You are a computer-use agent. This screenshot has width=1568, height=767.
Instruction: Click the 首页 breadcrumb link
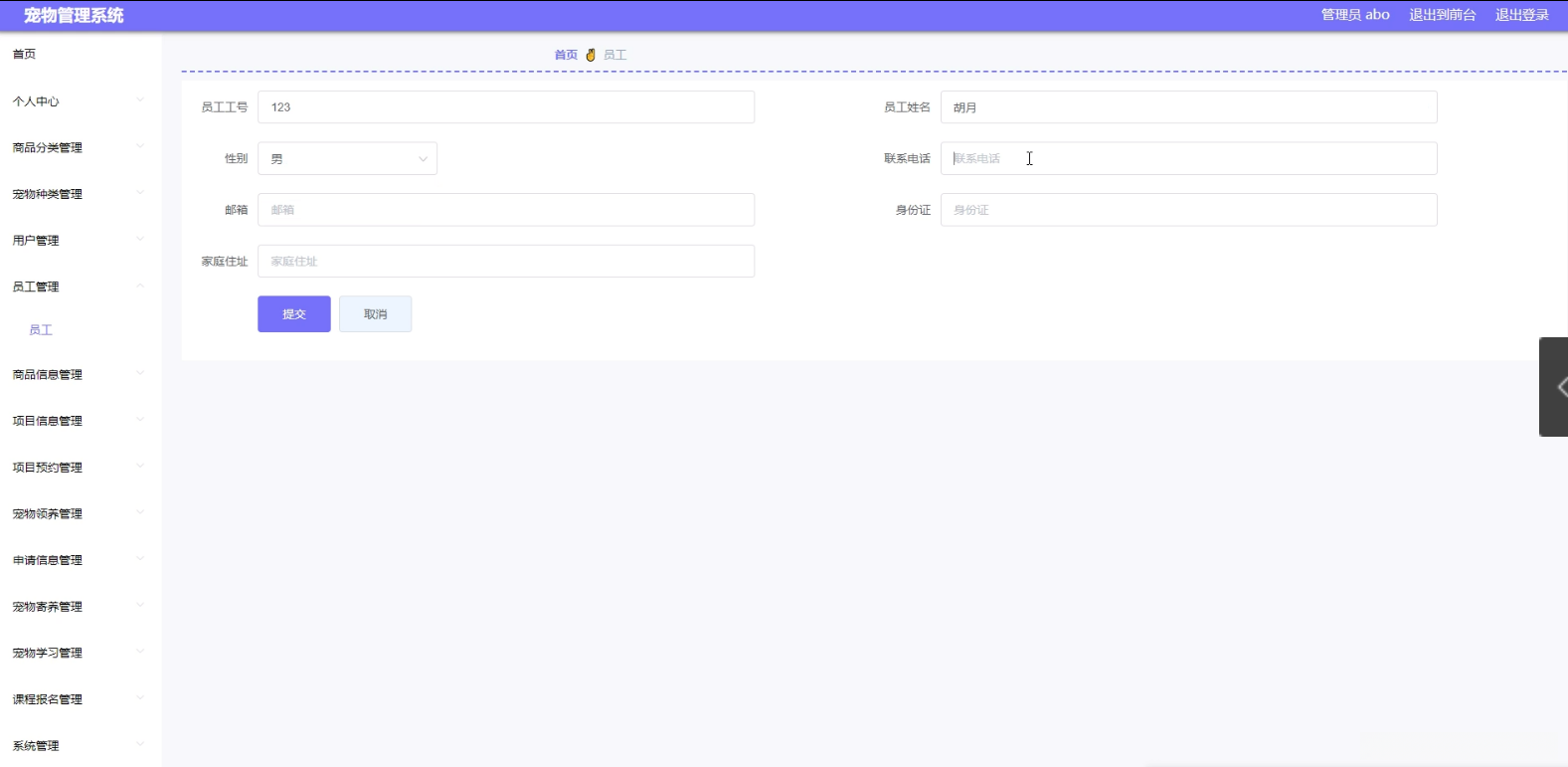click(x=566, y=55)
